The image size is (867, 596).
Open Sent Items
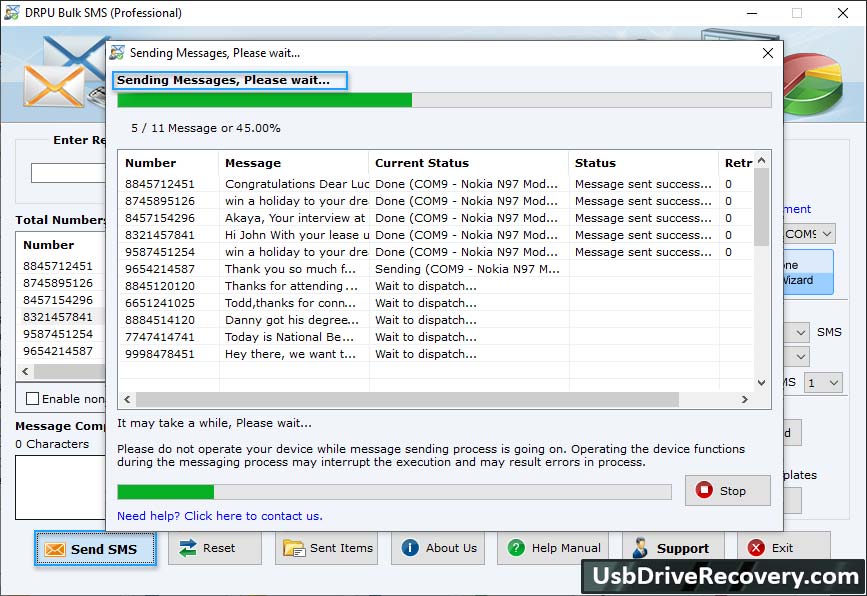[326, 548]
